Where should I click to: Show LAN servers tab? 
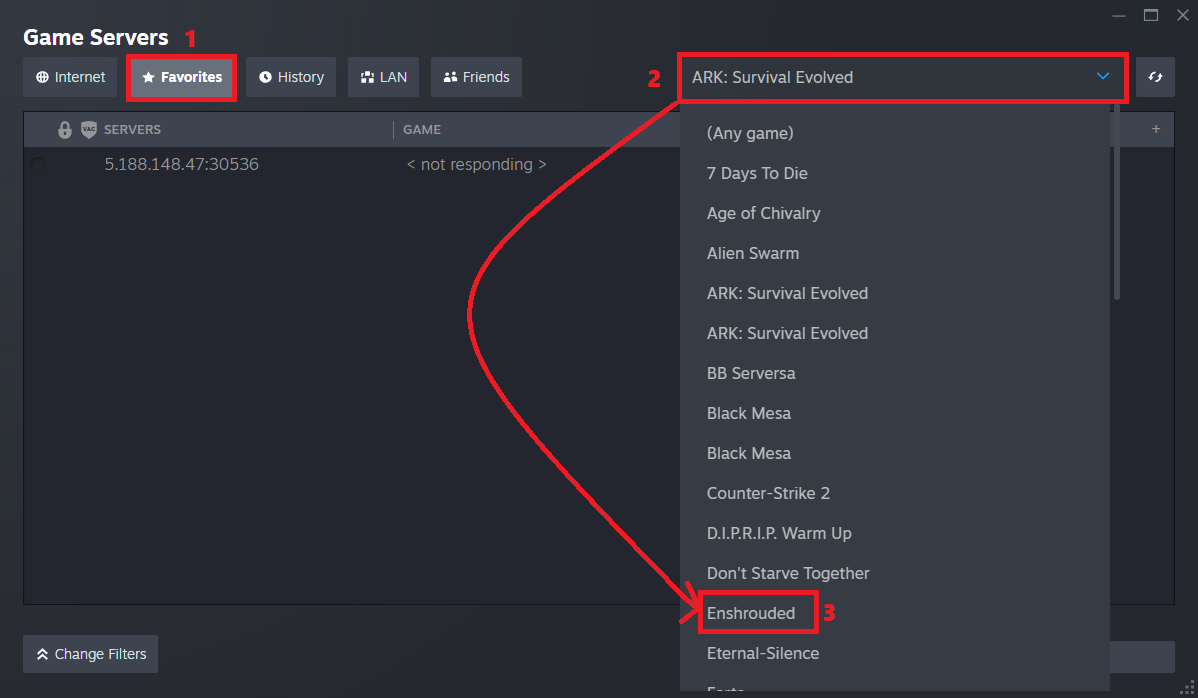click(x=383, y=77)
